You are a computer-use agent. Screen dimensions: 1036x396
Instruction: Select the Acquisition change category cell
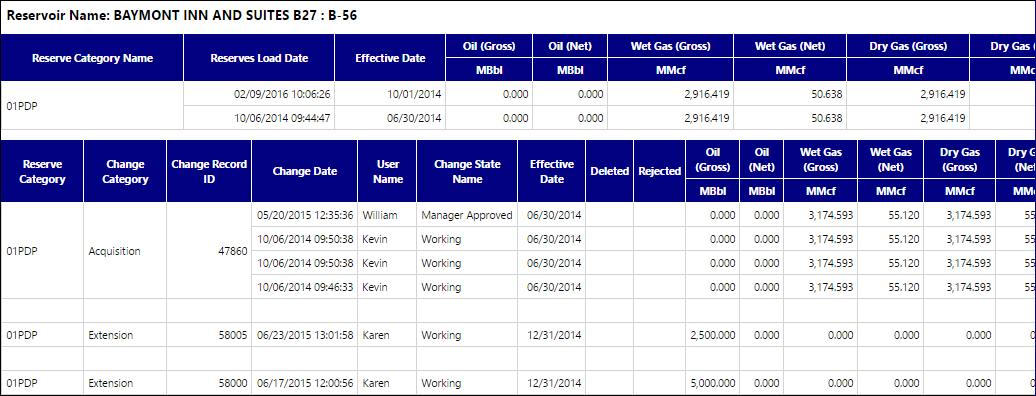(125, 251)
